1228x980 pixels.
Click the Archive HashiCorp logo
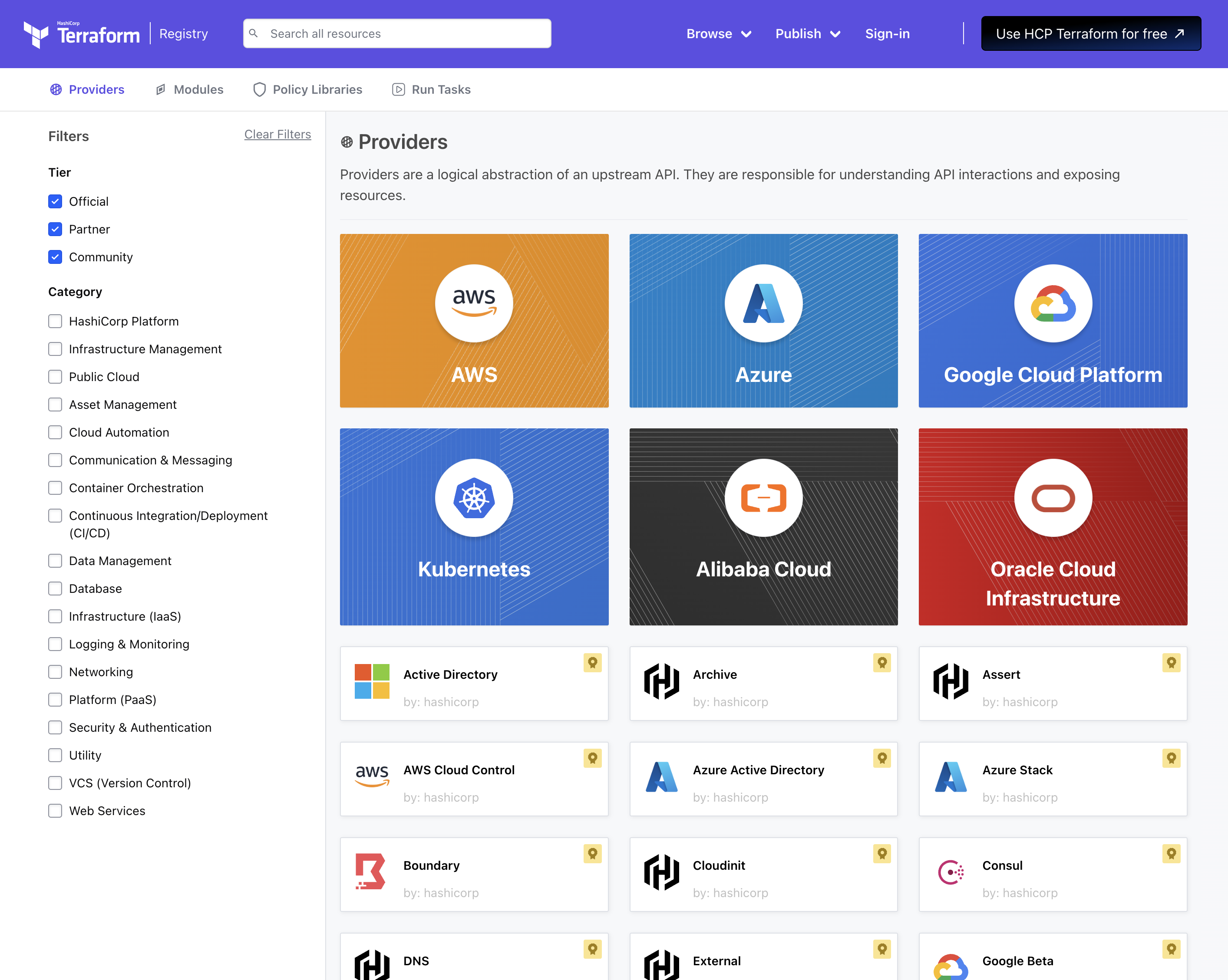(x=661, y=681)
